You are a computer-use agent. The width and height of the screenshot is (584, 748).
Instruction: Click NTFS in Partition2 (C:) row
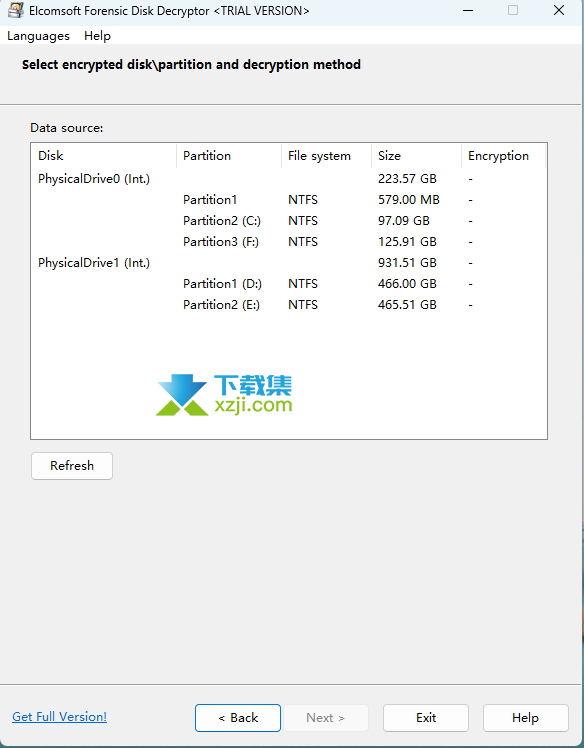(303, 221)
